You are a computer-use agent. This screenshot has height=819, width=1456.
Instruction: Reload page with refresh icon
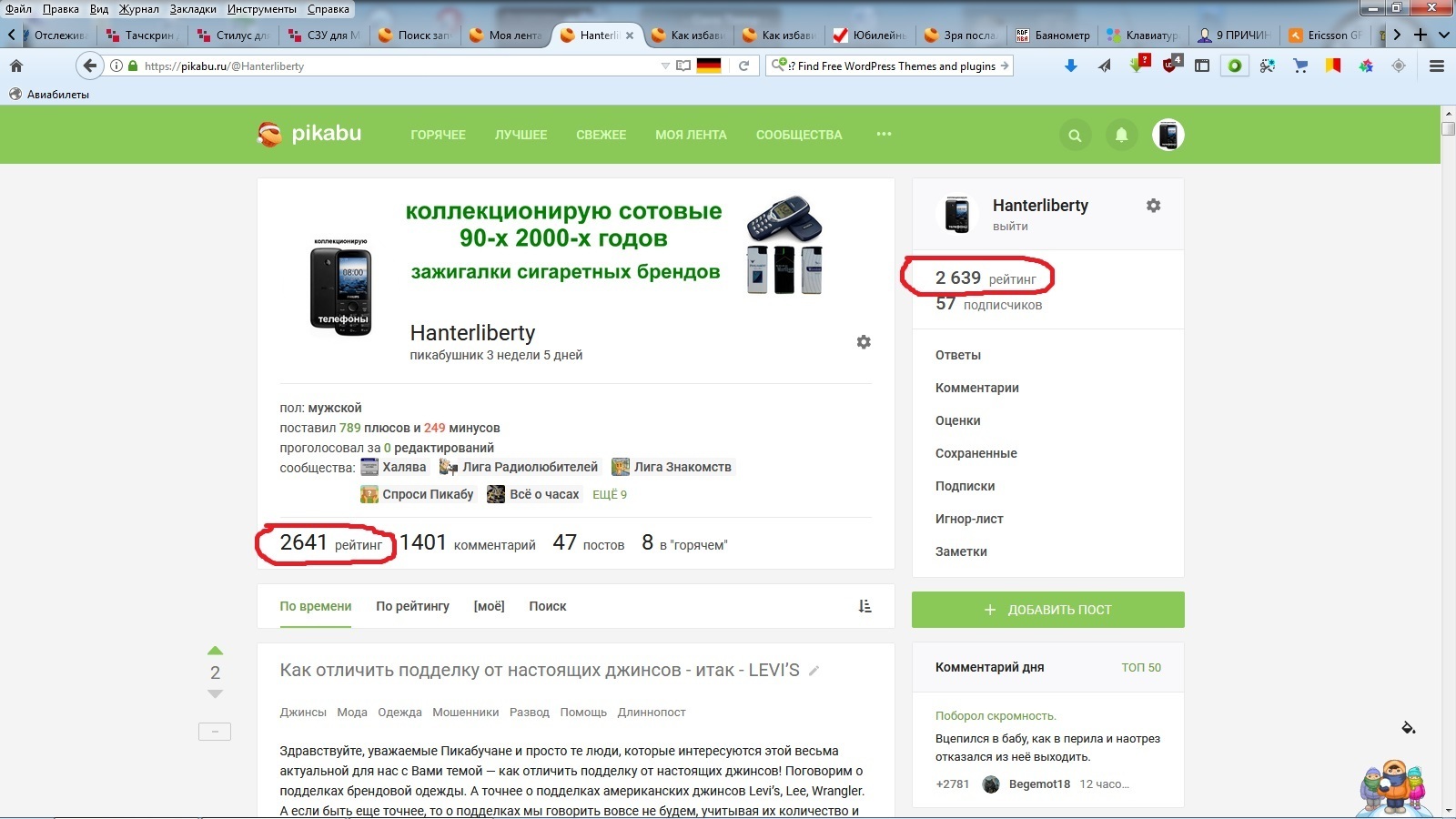pyautogui.click(x=743, y=66)
